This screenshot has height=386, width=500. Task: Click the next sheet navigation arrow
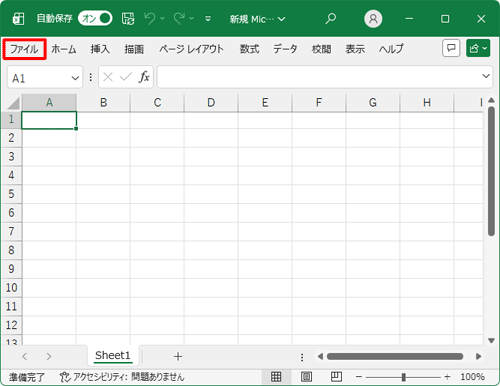pos(49,356)
